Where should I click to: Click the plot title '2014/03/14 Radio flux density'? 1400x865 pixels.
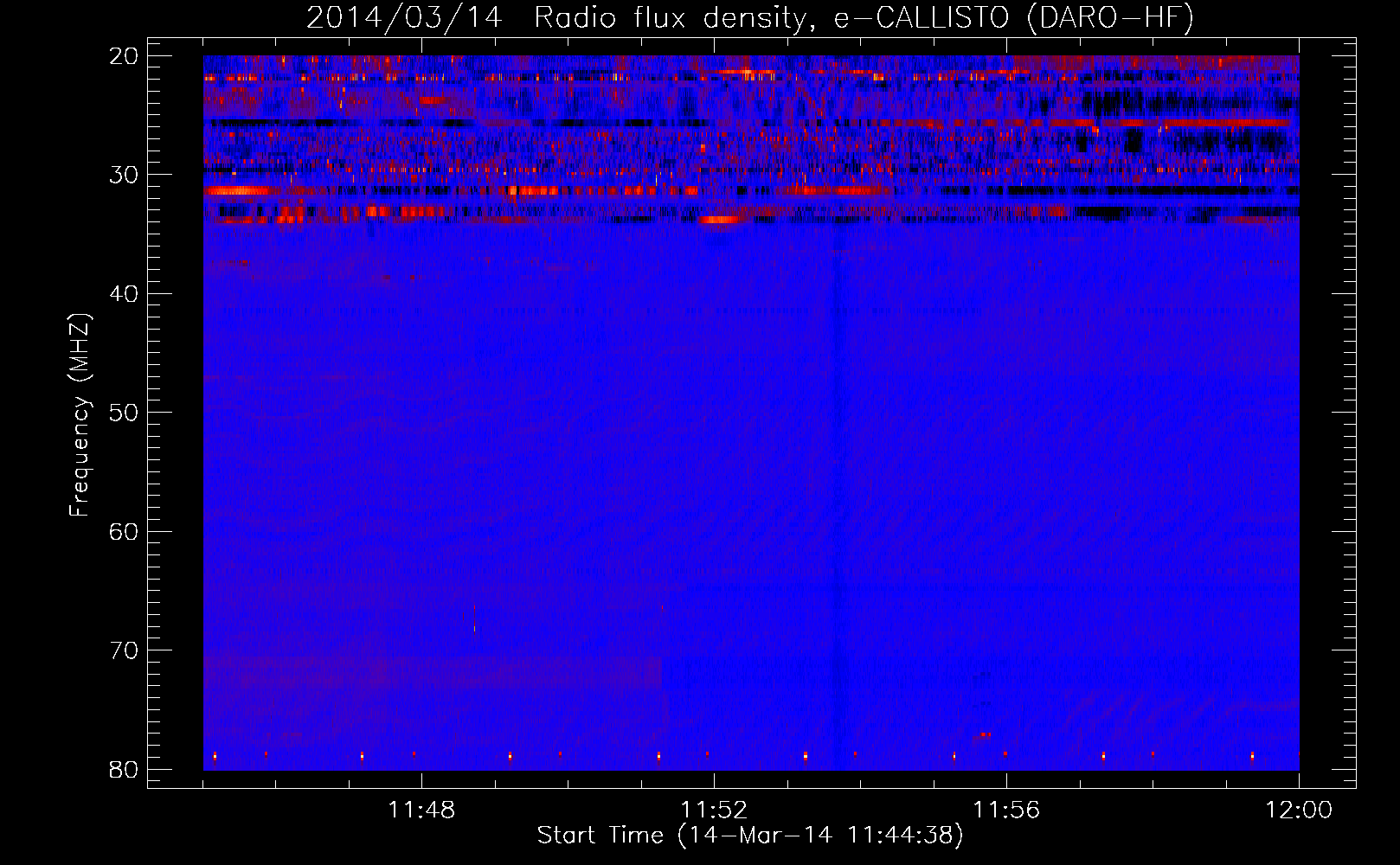pyautogui.click(x=750, y=18)
